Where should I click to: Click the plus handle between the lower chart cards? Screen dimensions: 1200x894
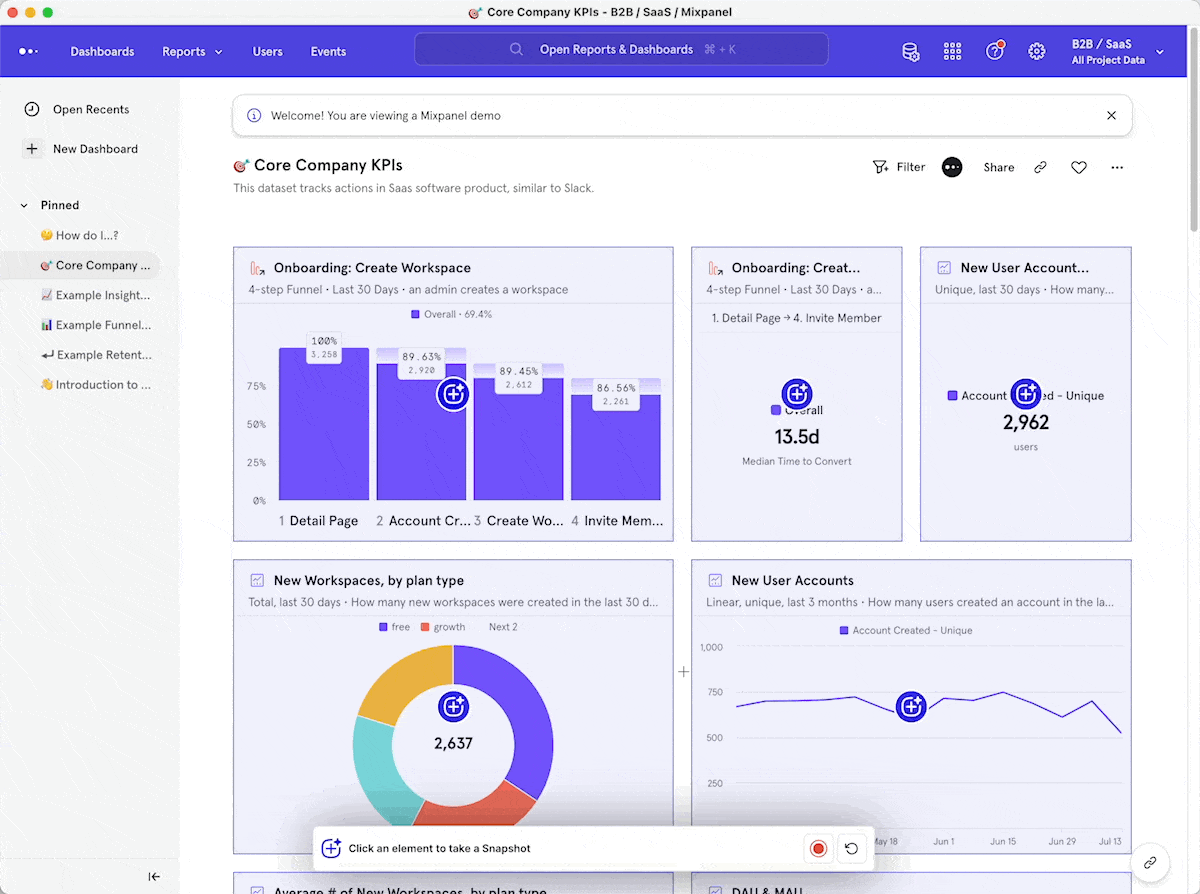pos(684,672)
